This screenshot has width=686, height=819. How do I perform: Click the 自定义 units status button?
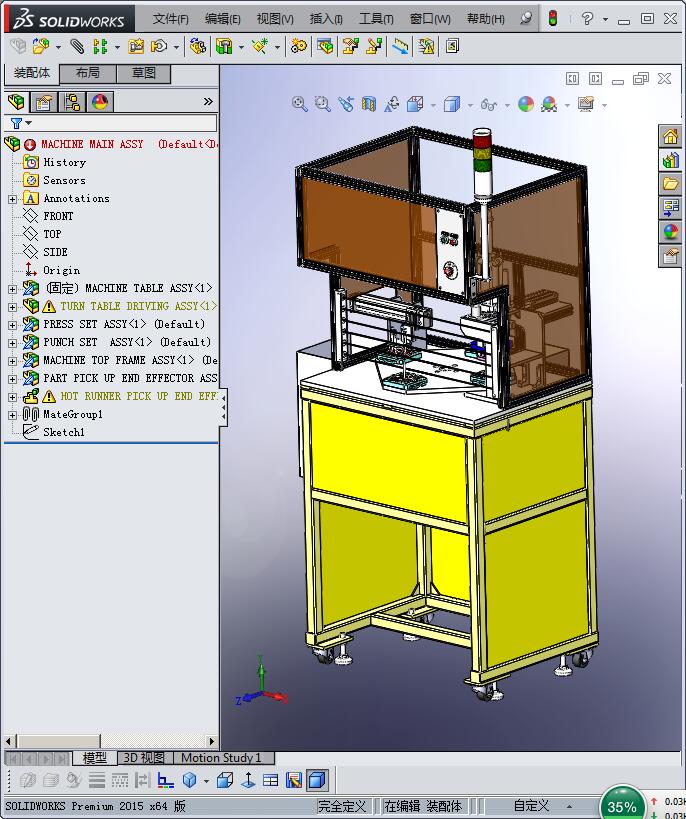pyautogui.click(x=531, y=806)
